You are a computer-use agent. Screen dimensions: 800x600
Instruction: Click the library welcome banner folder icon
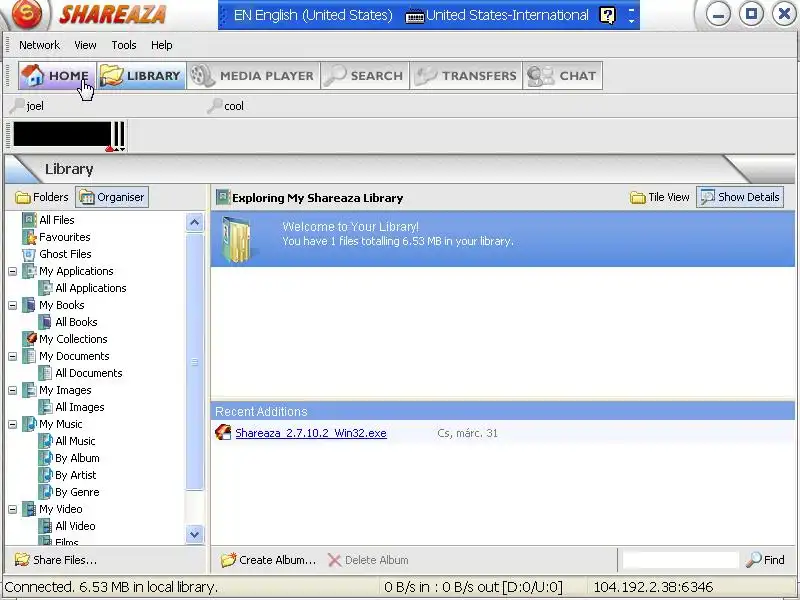[237, 239]
